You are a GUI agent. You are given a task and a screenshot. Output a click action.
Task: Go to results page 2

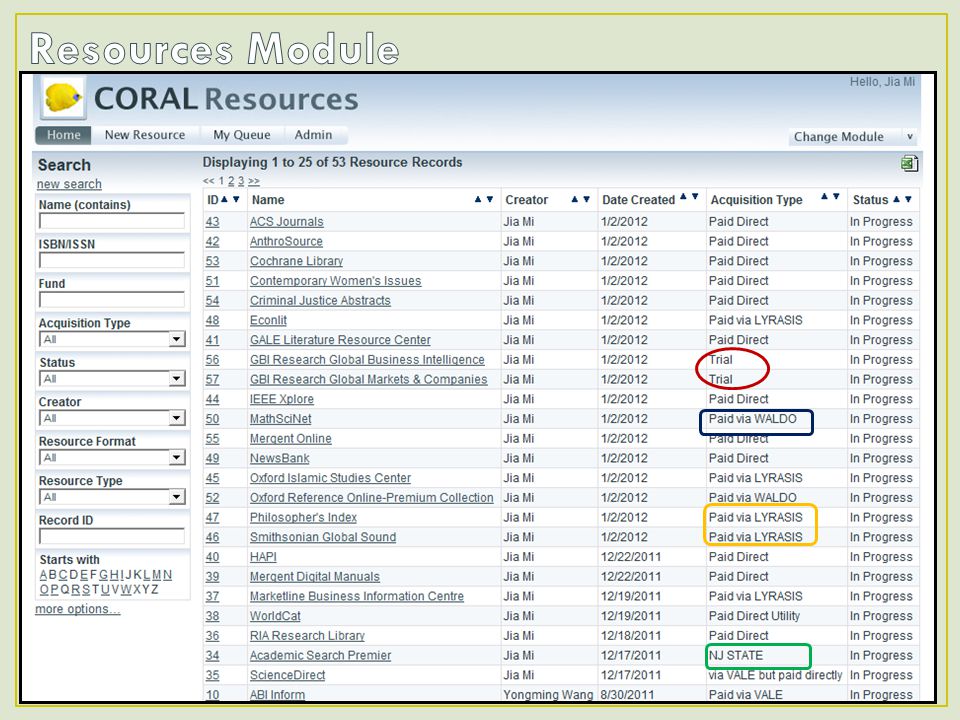[231, 181]
